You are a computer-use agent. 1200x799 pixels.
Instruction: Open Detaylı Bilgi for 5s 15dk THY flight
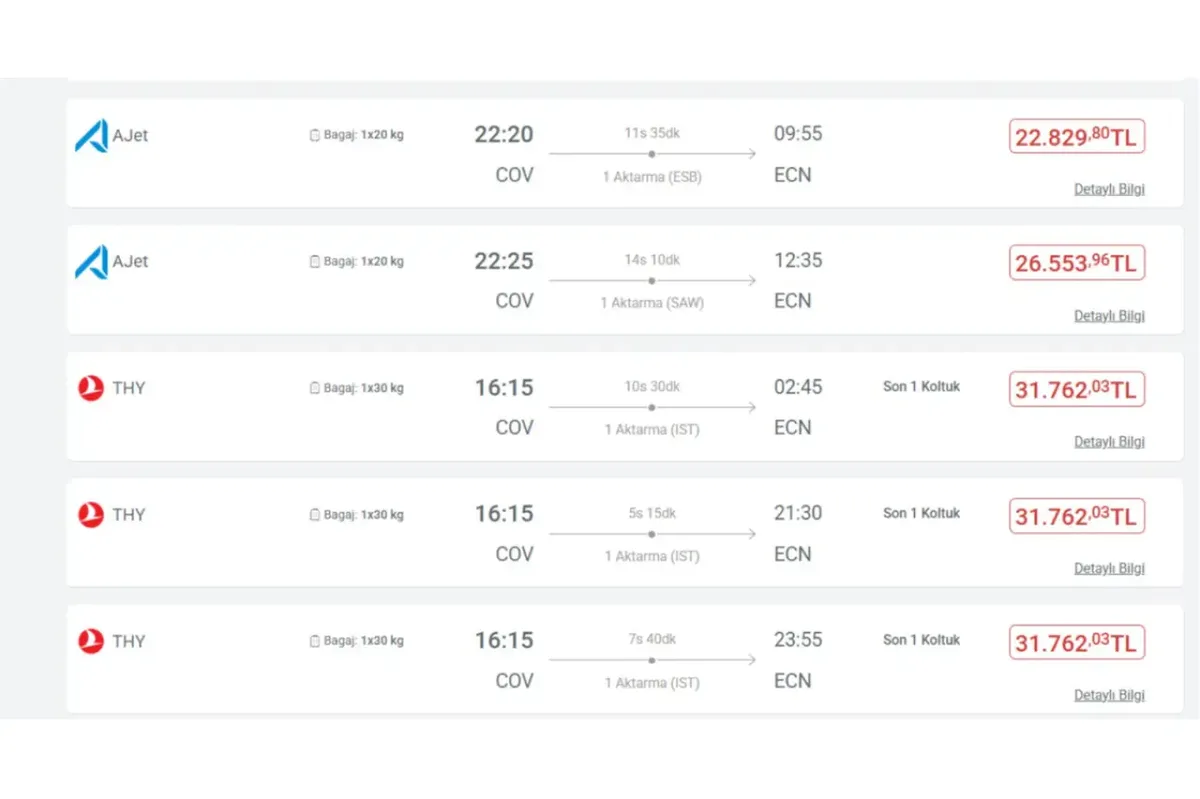pos(1109,568)
